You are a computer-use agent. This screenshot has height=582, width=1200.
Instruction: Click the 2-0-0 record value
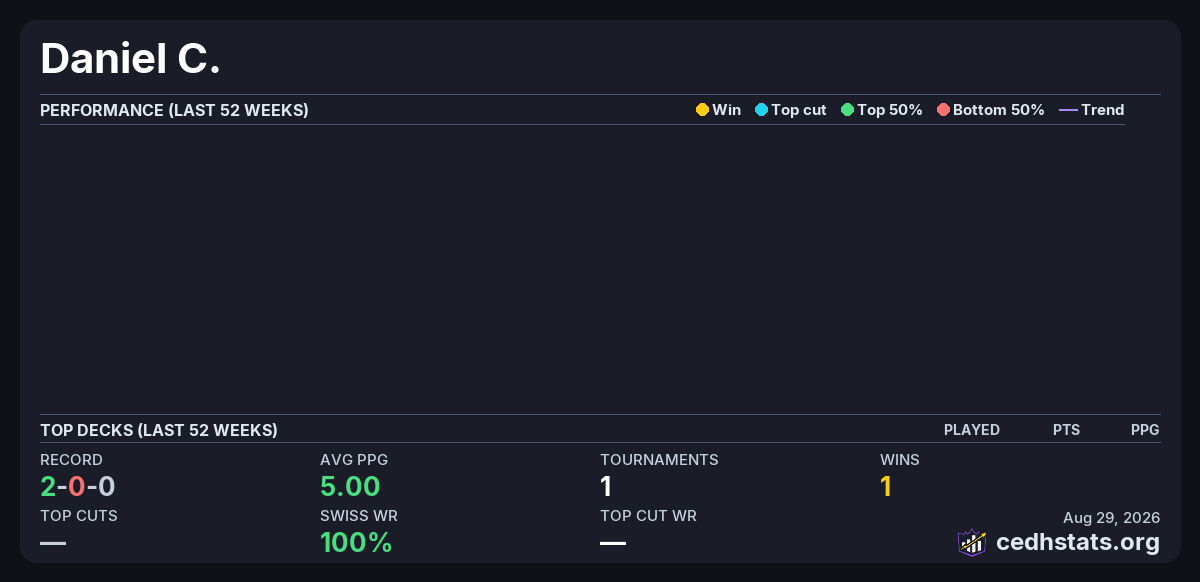click(78, 487)
